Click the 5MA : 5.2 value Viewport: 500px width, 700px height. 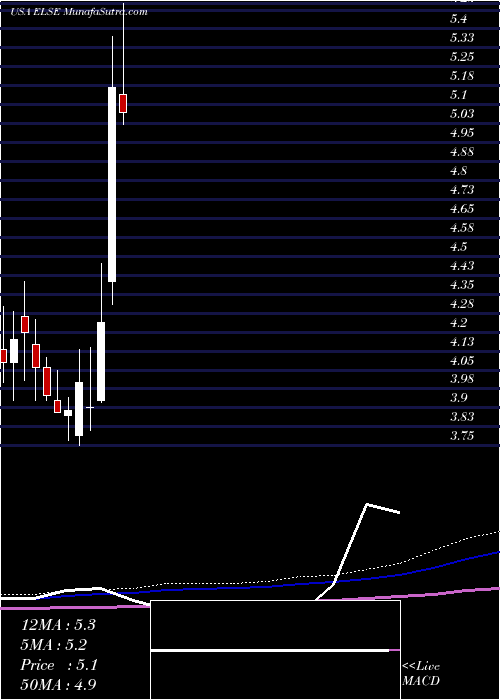click(54, 645)
